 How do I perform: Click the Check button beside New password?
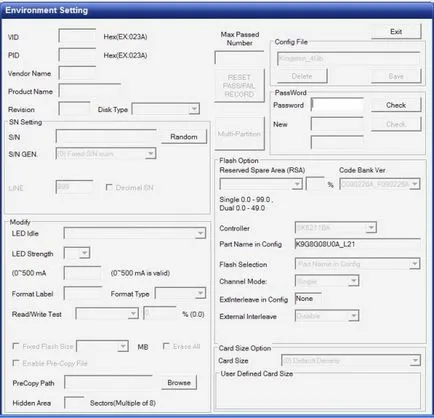click(x=396, y=124)
